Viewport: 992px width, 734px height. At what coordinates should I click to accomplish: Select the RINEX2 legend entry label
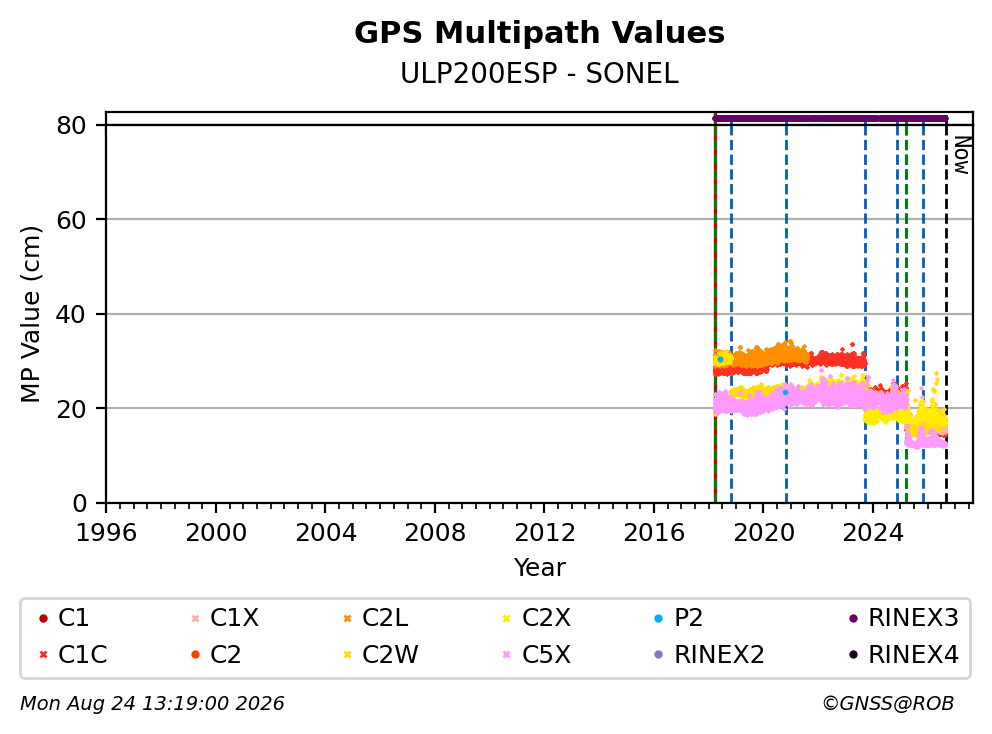click(719, 655)
